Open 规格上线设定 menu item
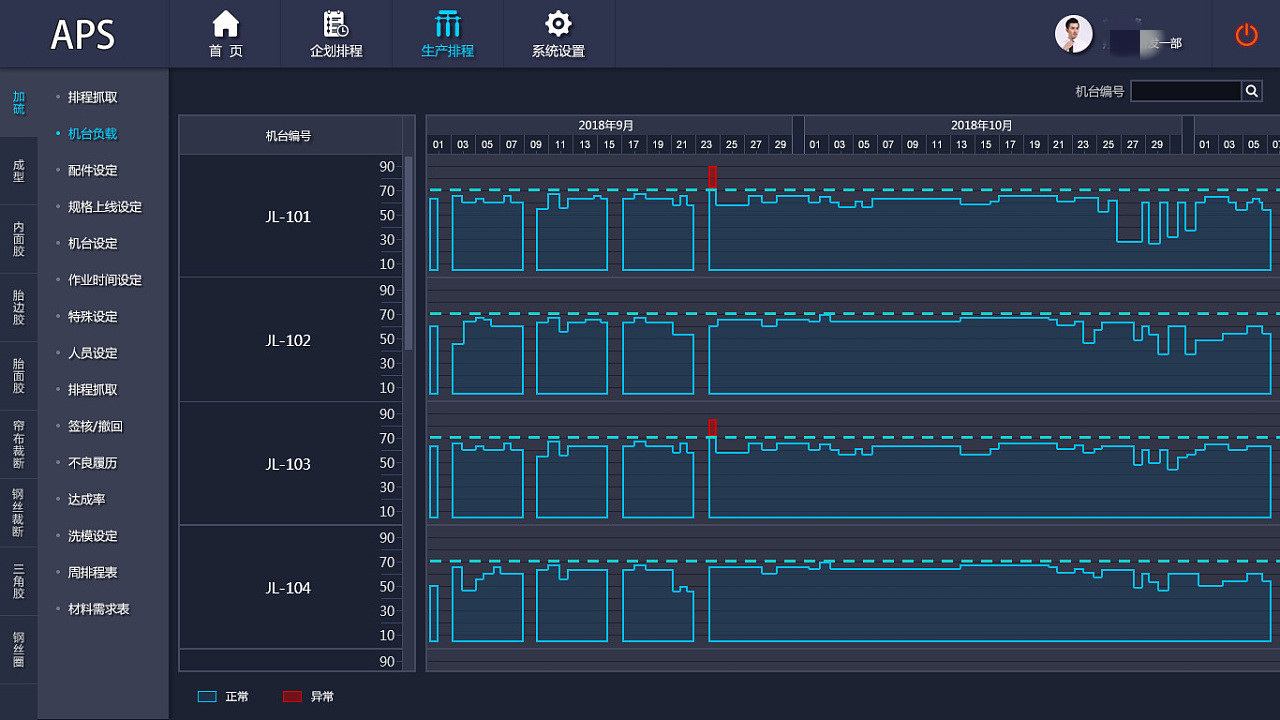The height and width of the screenshot is (720, 1280). pyautogui.click(x=104, y=207)
